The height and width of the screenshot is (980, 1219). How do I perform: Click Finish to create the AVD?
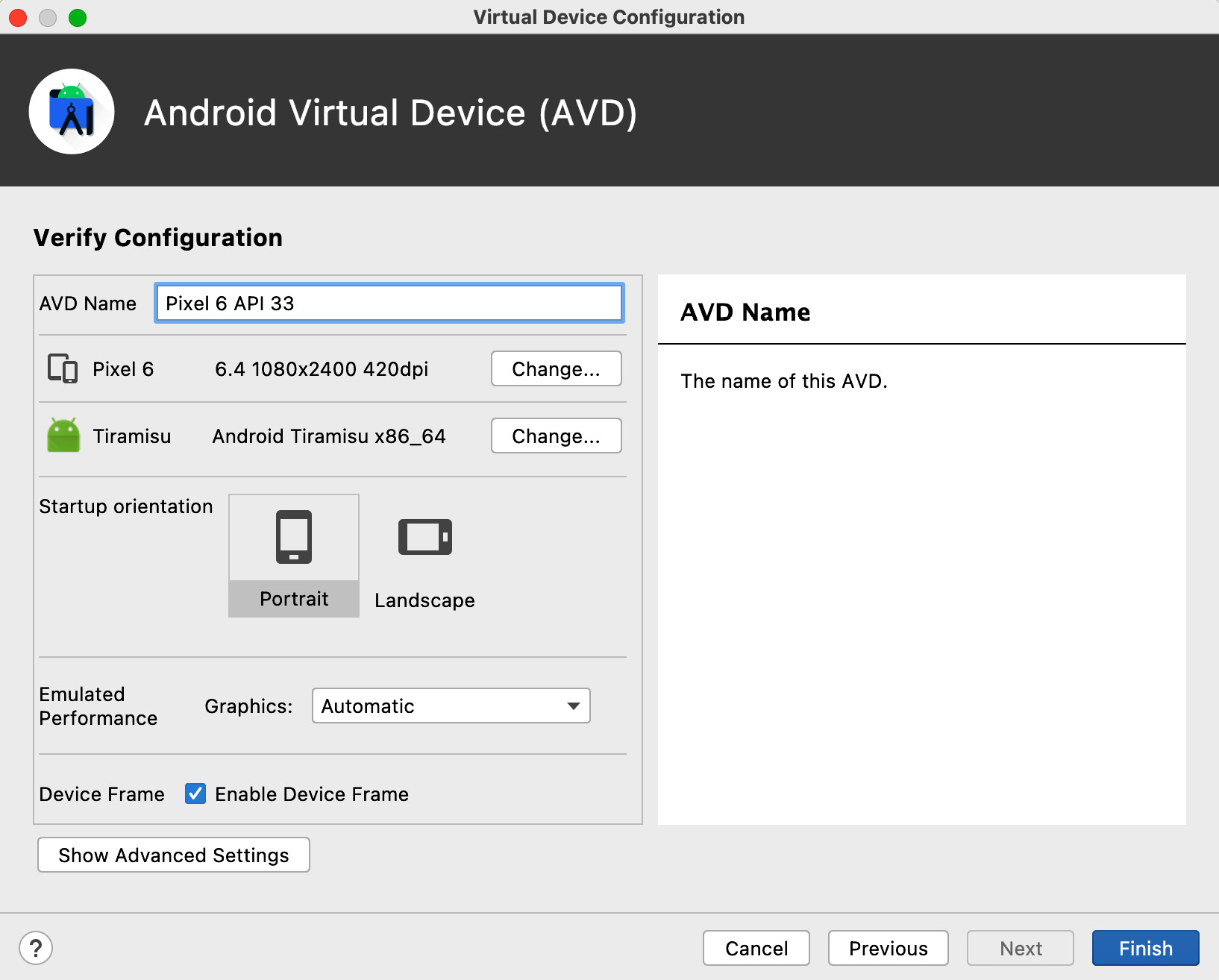click(x=1146, y=948)
